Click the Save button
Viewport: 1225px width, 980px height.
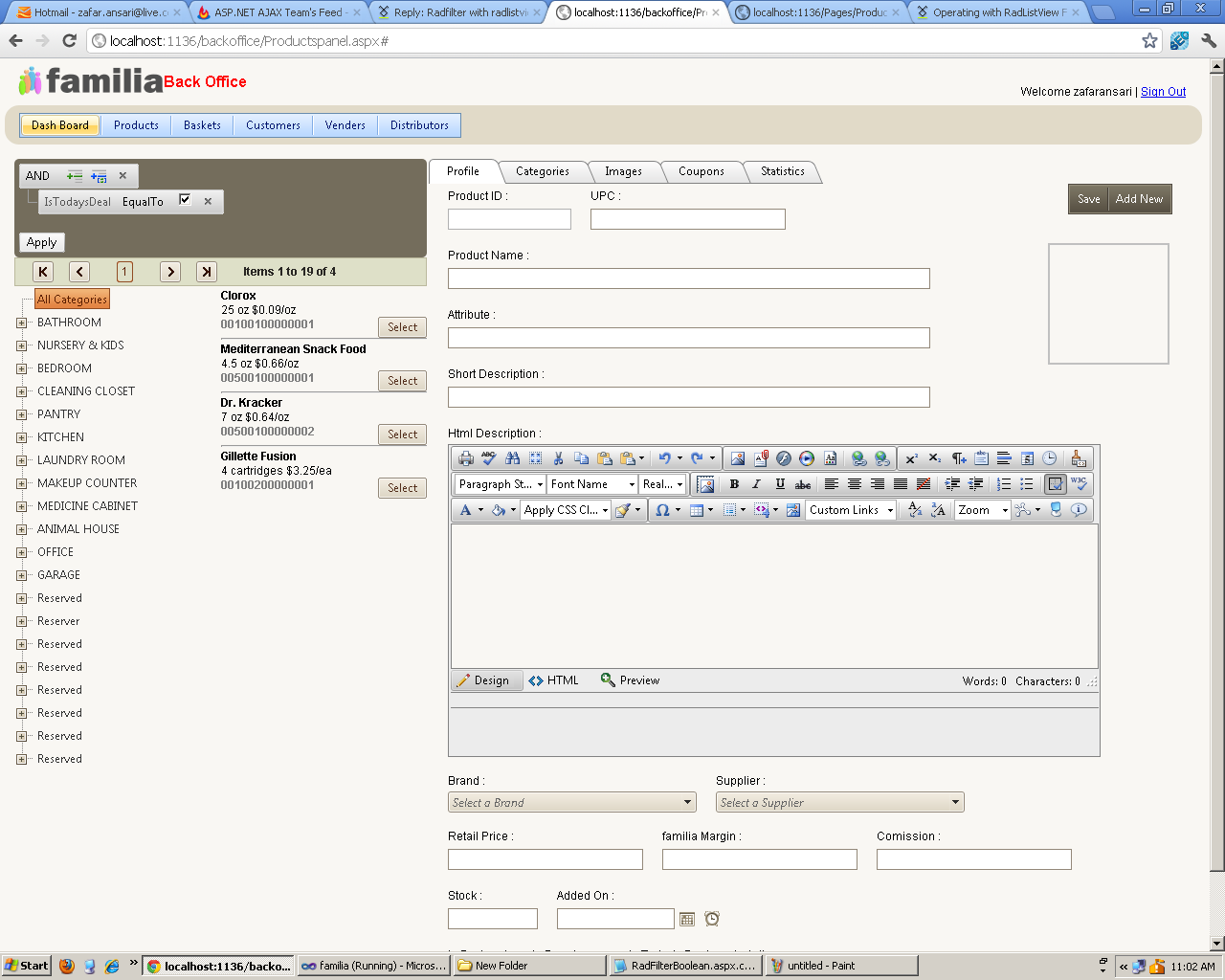point(1088,199)
